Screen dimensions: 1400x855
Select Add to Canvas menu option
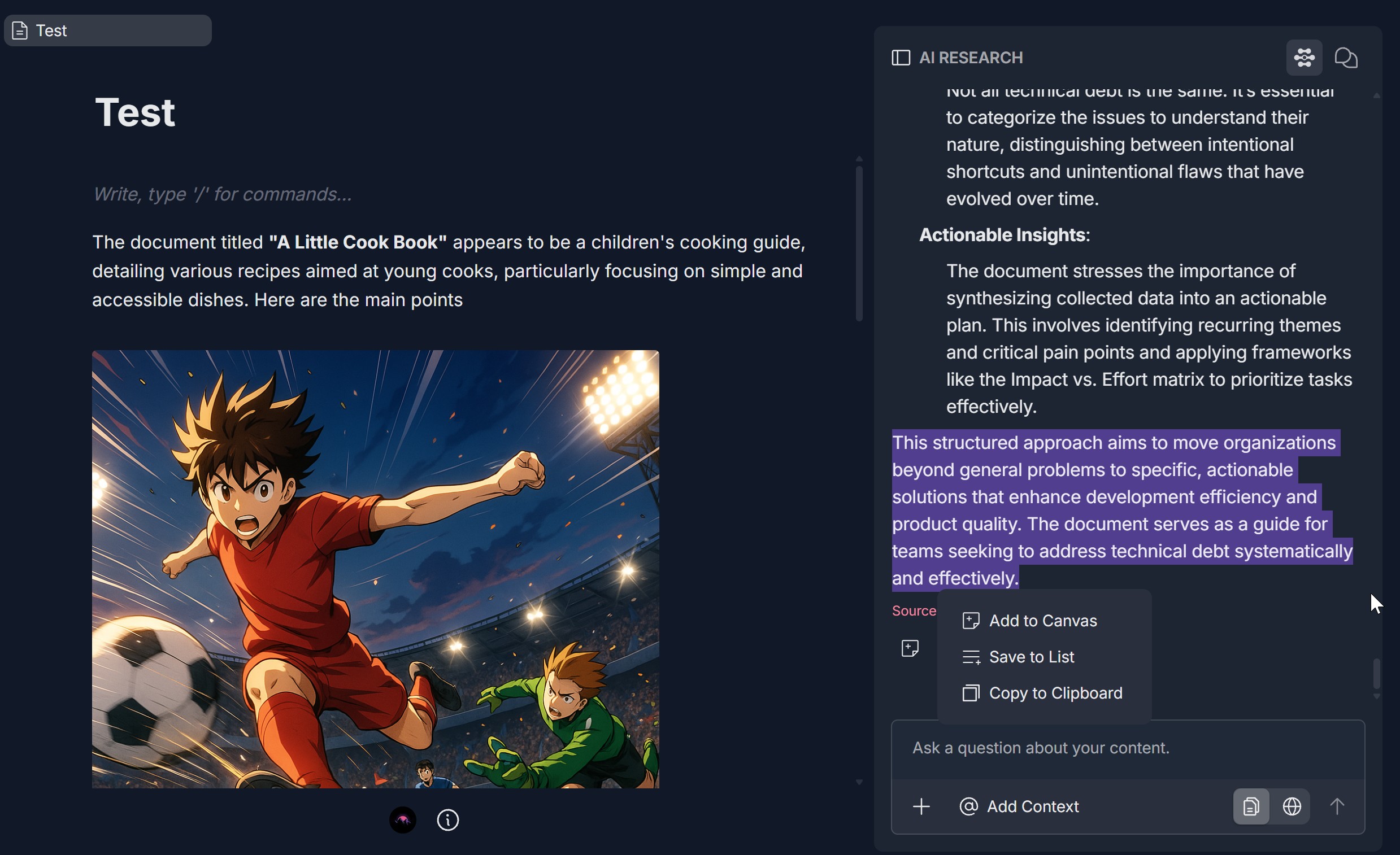click(1042, 621)
